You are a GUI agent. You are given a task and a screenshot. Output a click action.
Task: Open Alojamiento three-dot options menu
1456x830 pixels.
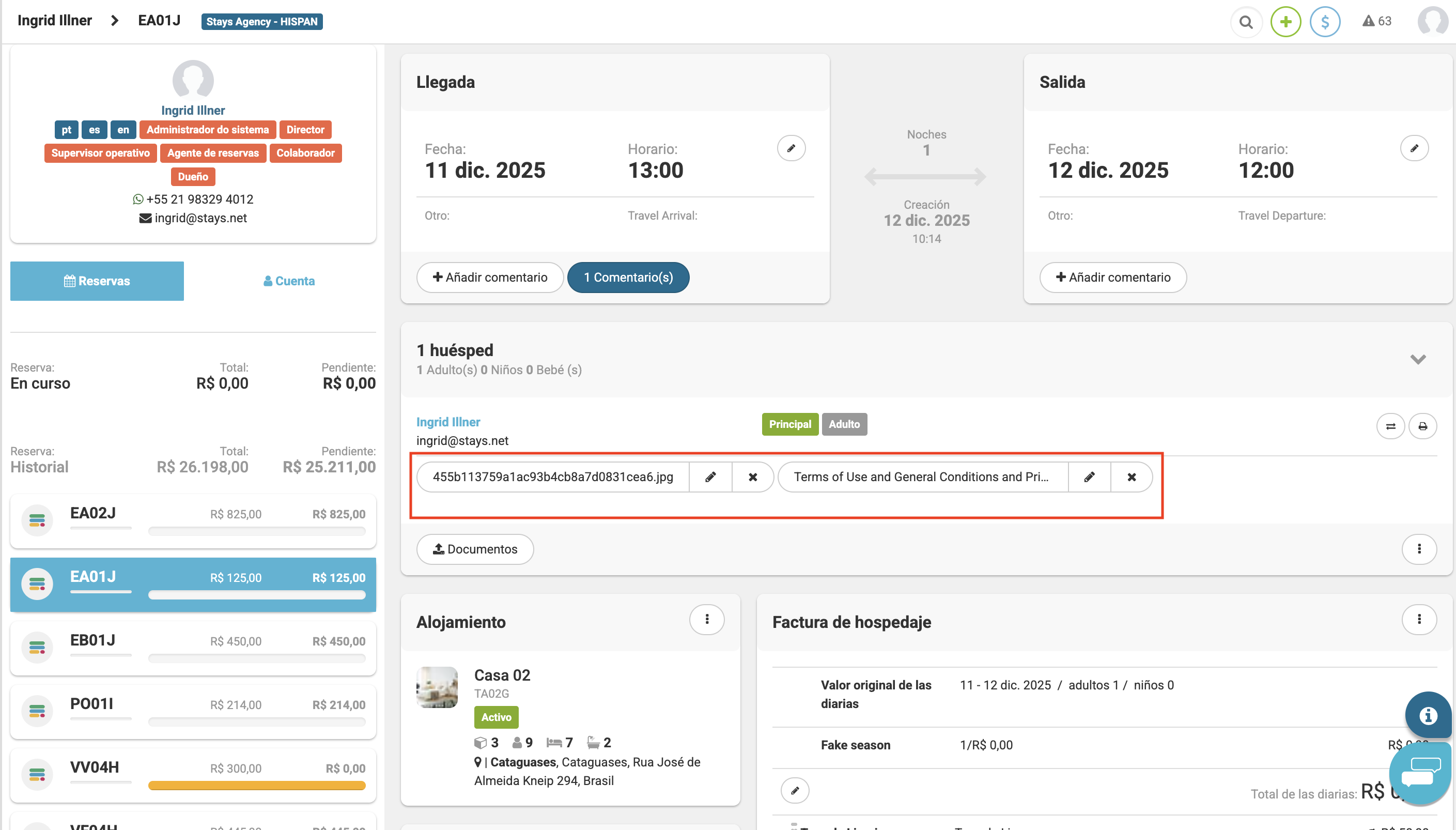point(707,619)
